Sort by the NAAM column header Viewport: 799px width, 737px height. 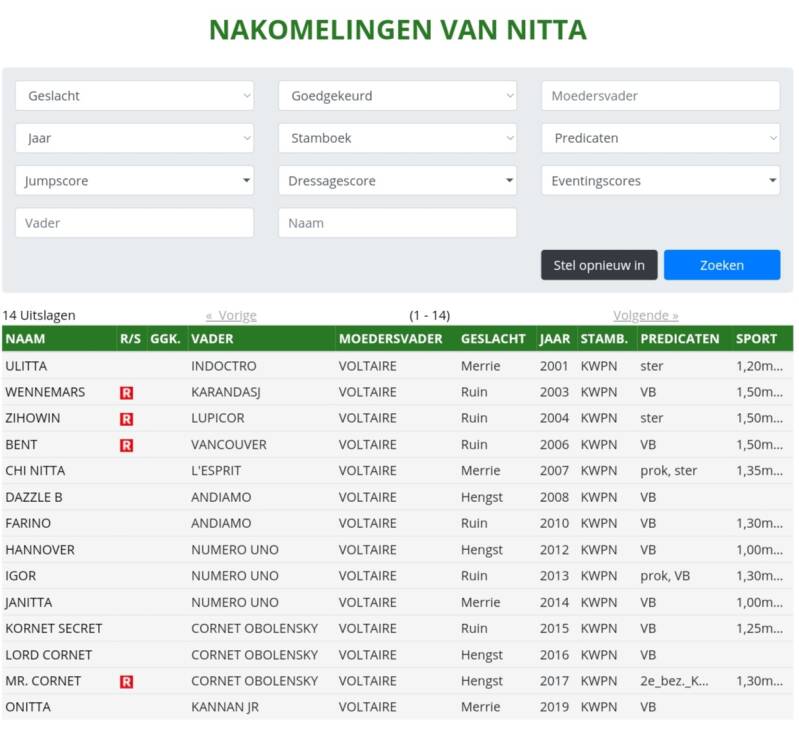click(x=25, y=339)
